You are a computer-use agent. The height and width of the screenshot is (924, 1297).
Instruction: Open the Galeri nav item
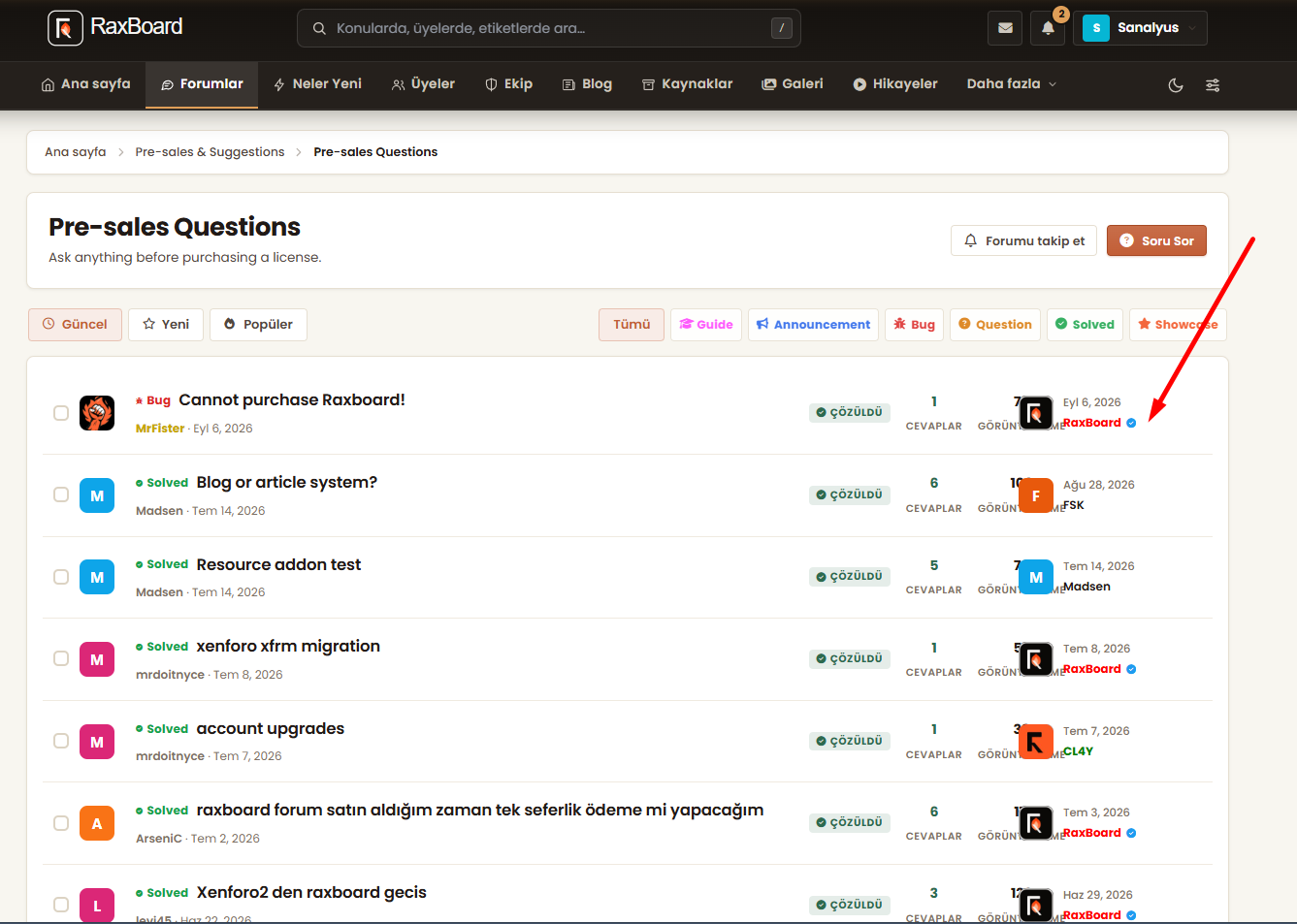coord(793,84)
